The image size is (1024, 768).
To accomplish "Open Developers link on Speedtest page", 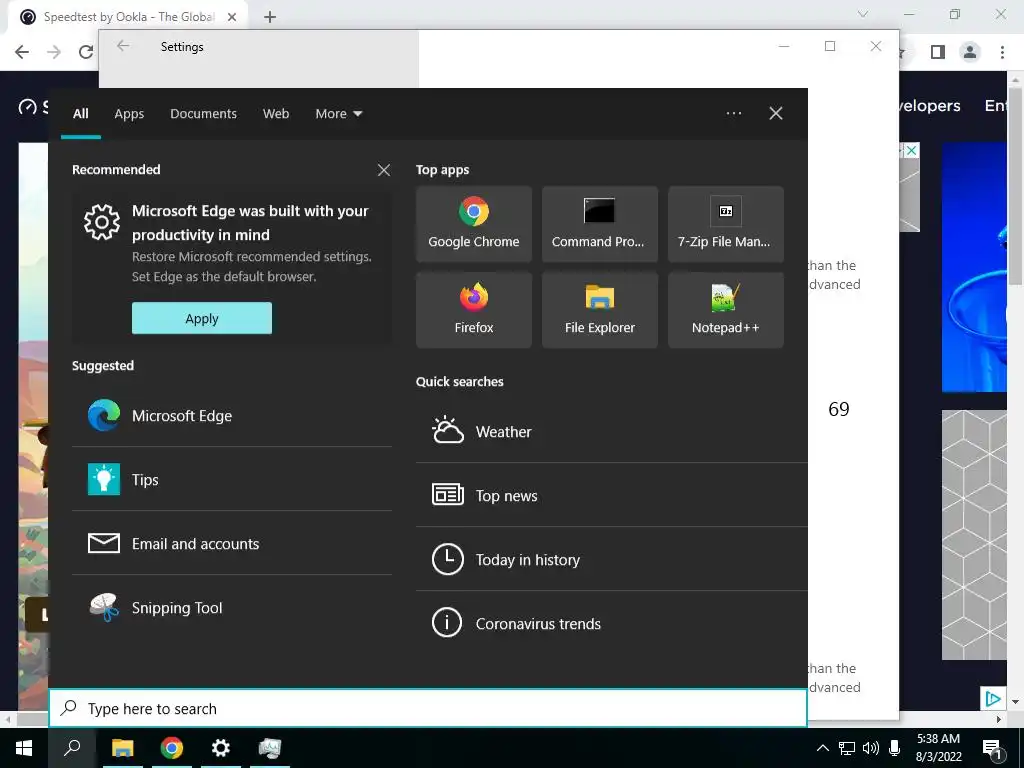I will point(929,105).
